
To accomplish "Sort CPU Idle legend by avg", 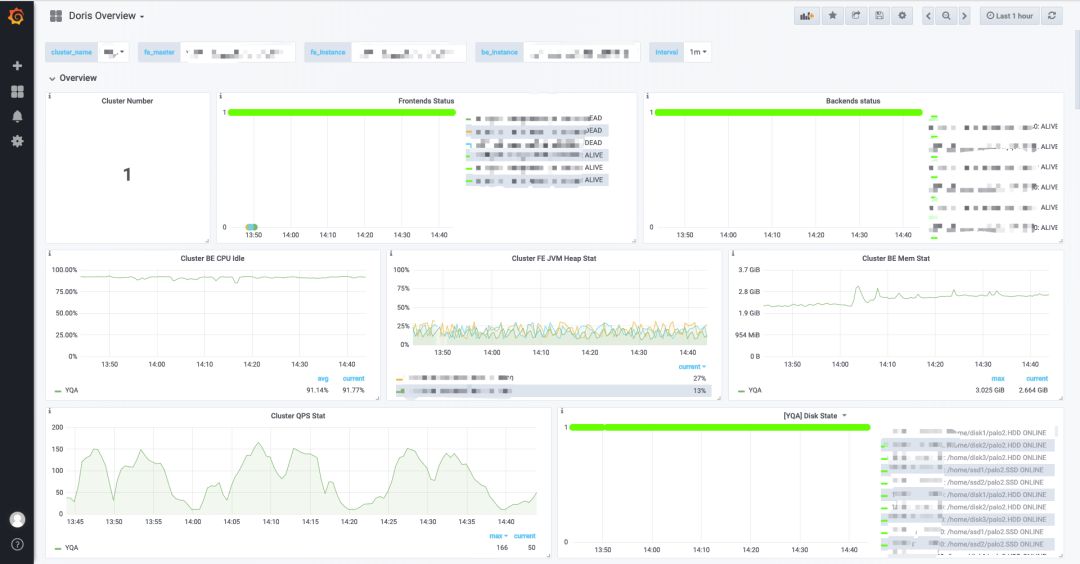I will pos(322,379).
